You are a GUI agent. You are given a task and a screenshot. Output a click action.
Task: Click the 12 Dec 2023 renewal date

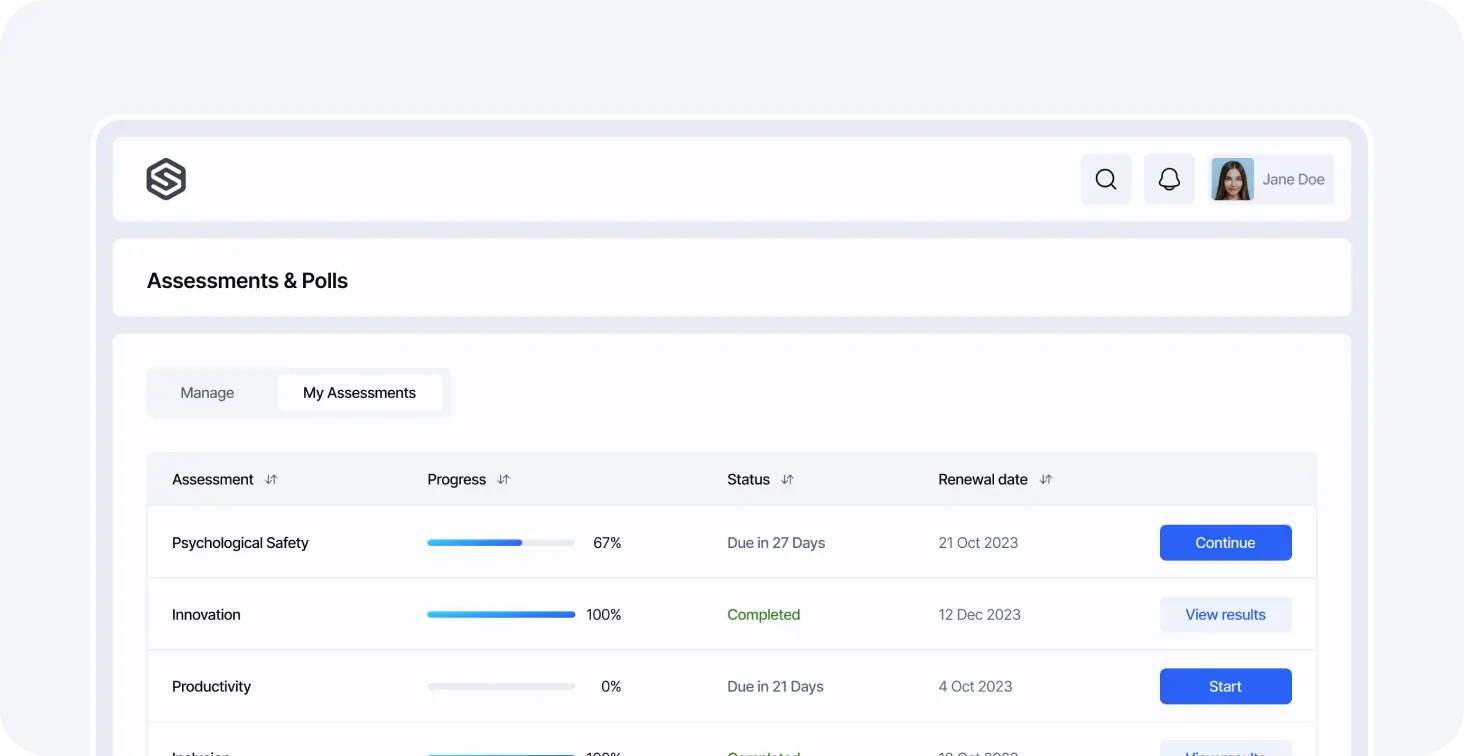pyautogui.click(x=979, y=615)
